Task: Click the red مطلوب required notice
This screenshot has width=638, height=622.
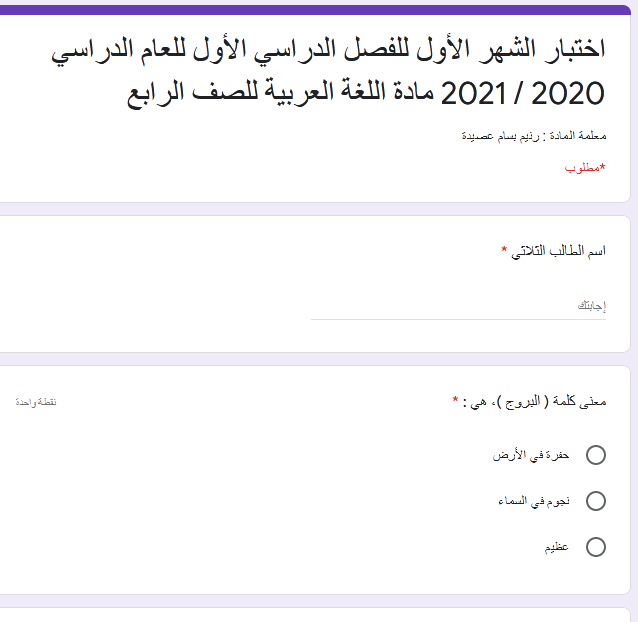Action: pyautogui.click(x=586, y=167)
